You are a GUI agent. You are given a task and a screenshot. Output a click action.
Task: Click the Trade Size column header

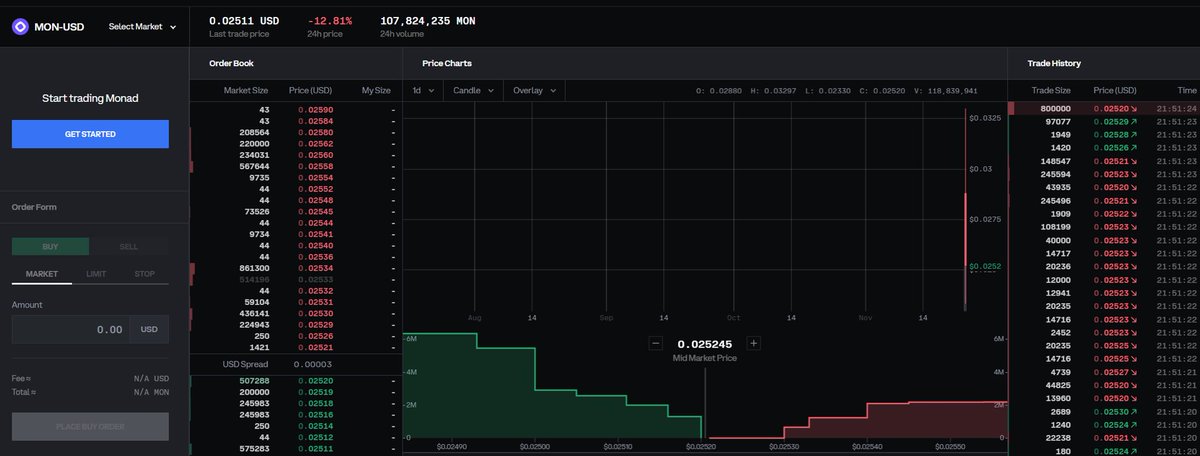1052,90
